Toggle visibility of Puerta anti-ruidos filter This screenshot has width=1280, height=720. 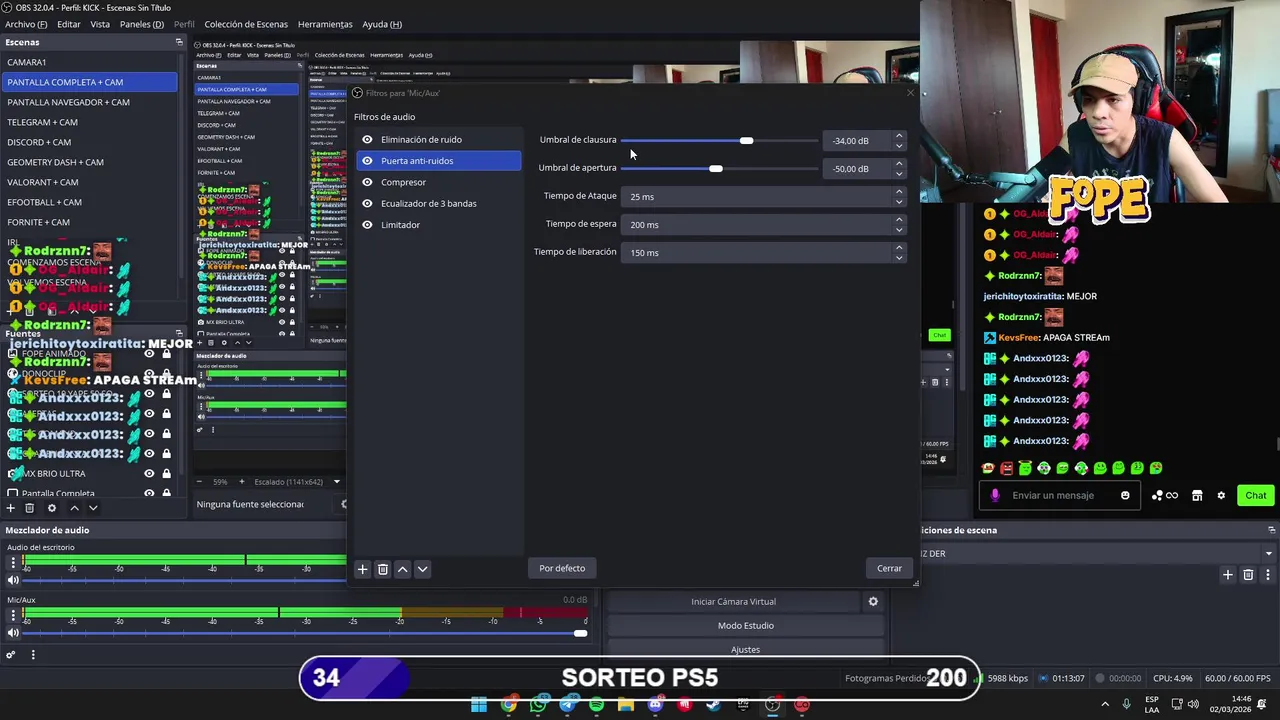367,161
